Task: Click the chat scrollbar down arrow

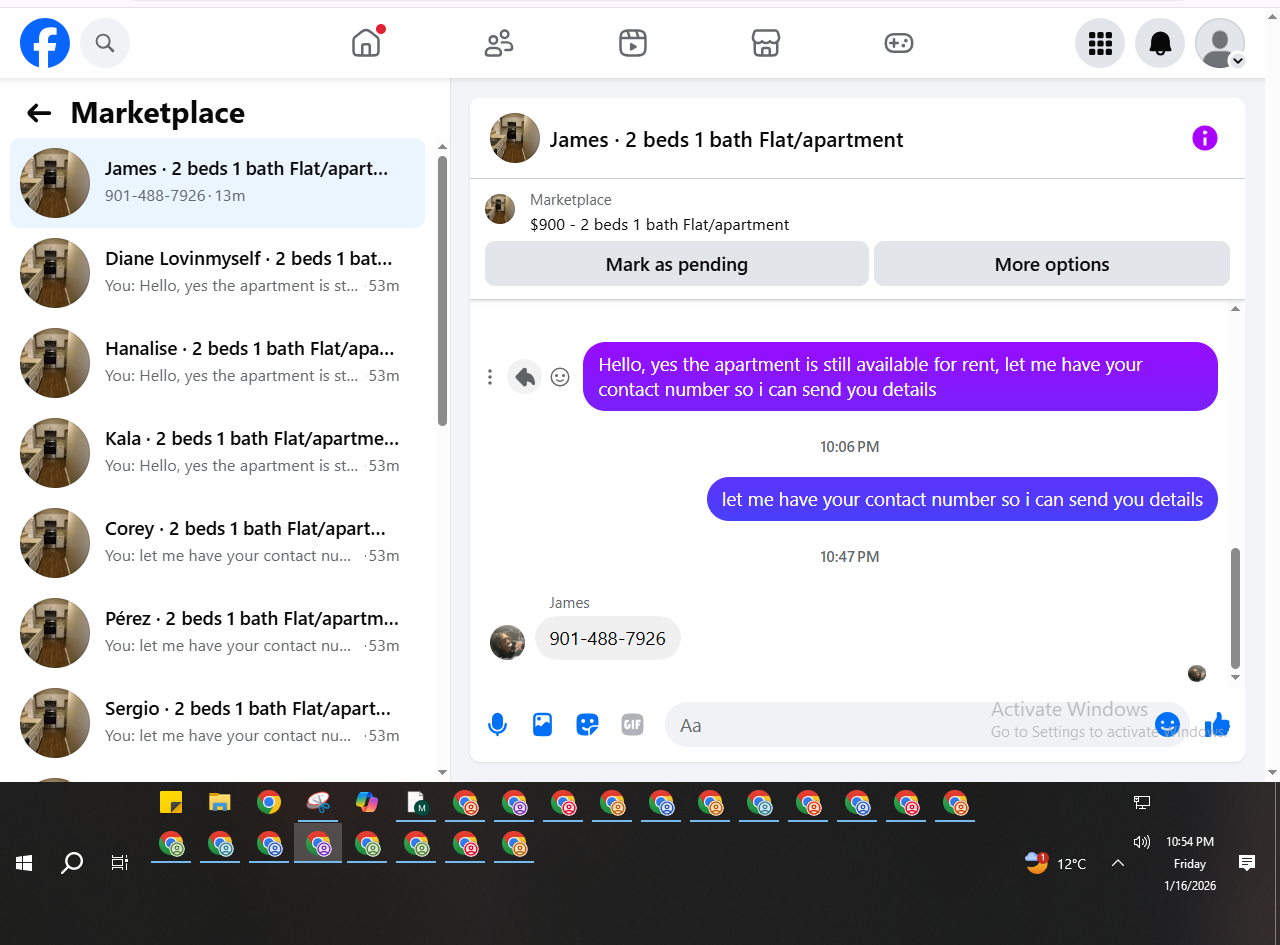Action: 1235,677
